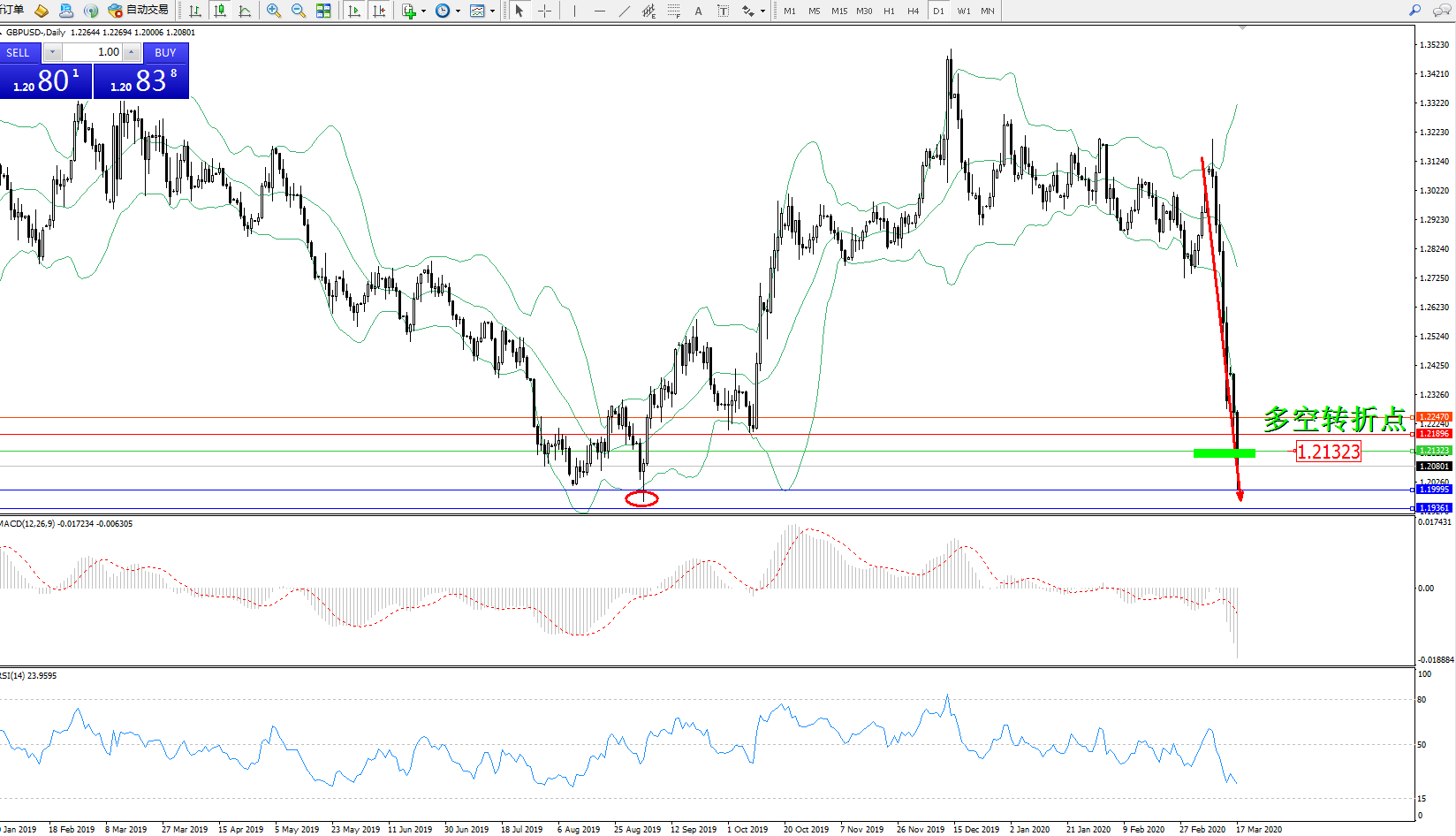The height and width of the screenshot is (836, 1456).
Task: Open search with the magnifier icon
Action: click(x=1414, y=11)
